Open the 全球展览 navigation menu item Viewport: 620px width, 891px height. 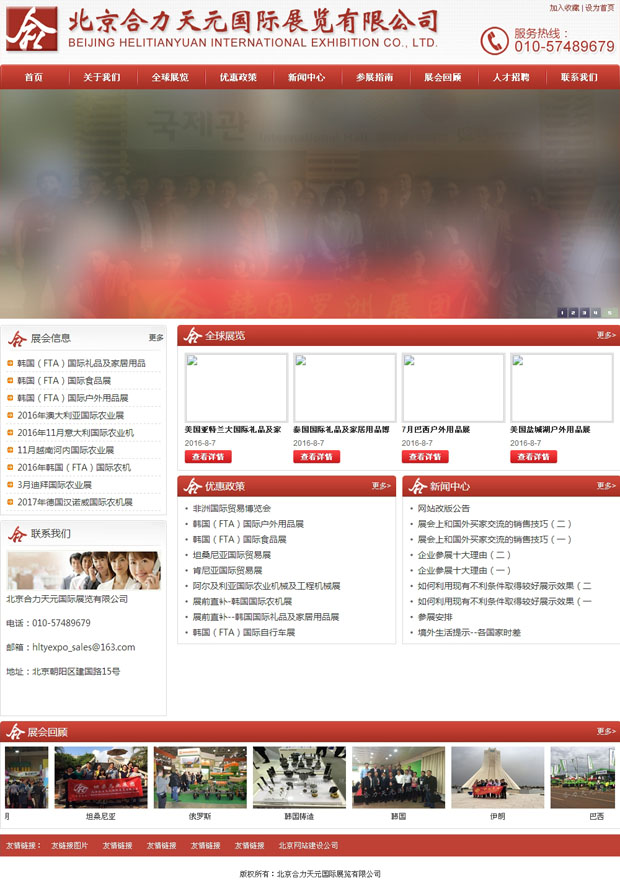pos(170,77)
